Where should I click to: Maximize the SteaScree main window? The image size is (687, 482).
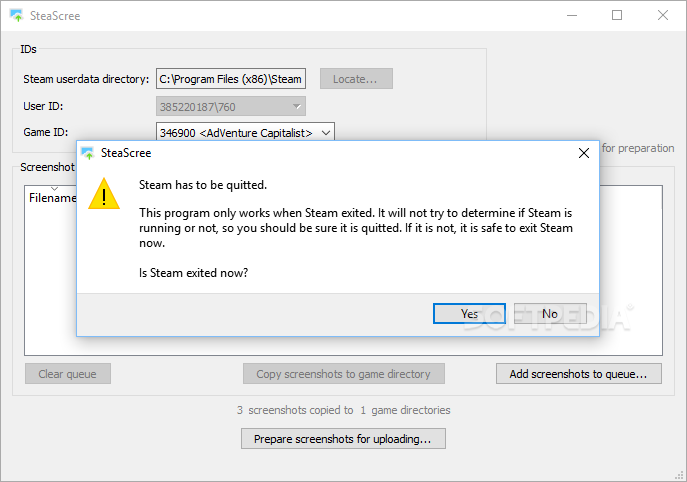[617, 15]
